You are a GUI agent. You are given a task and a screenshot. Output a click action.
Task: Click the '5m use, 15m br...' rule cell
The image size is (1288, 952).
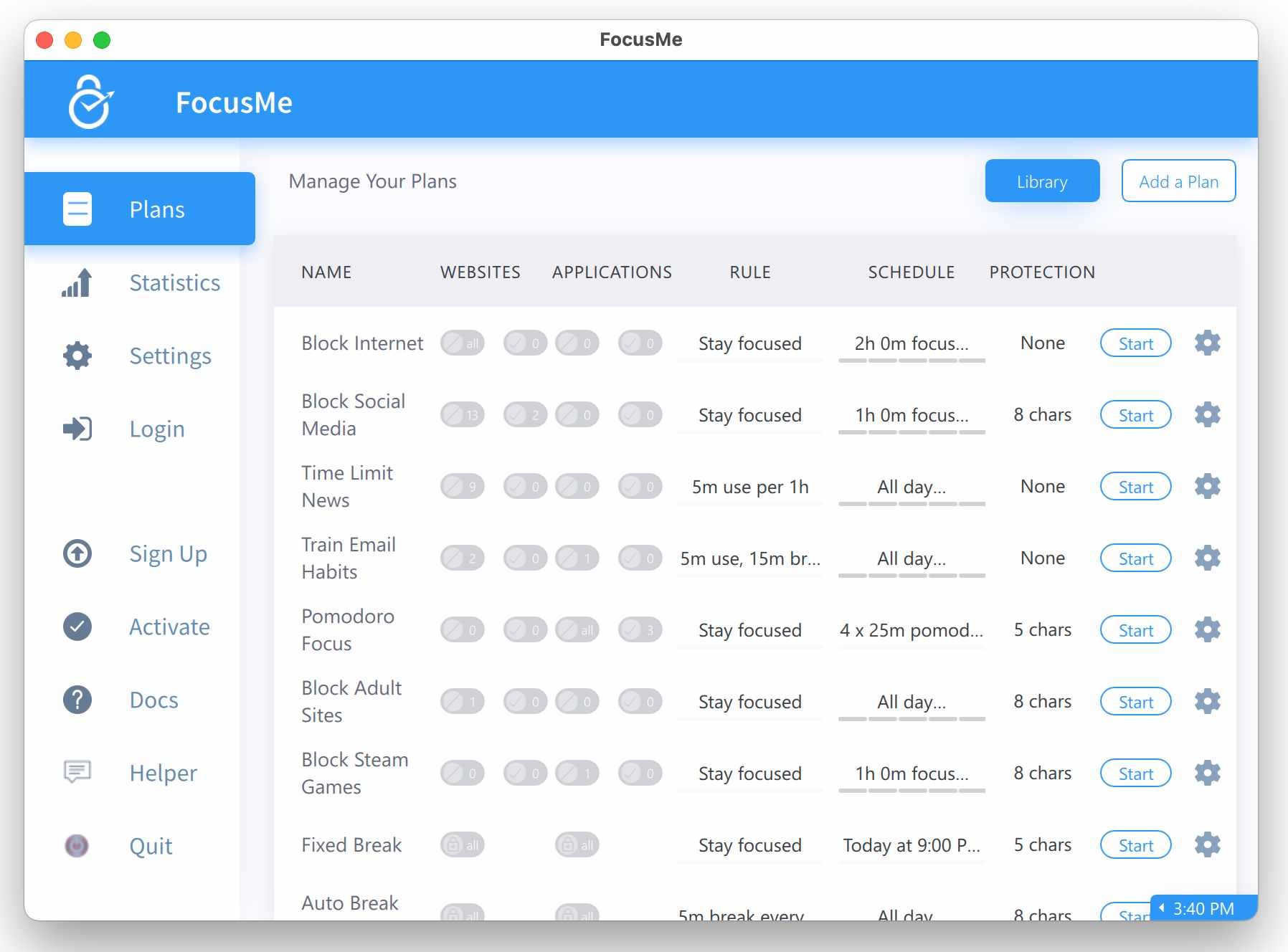pyautogui.click(x=750, y=558)
